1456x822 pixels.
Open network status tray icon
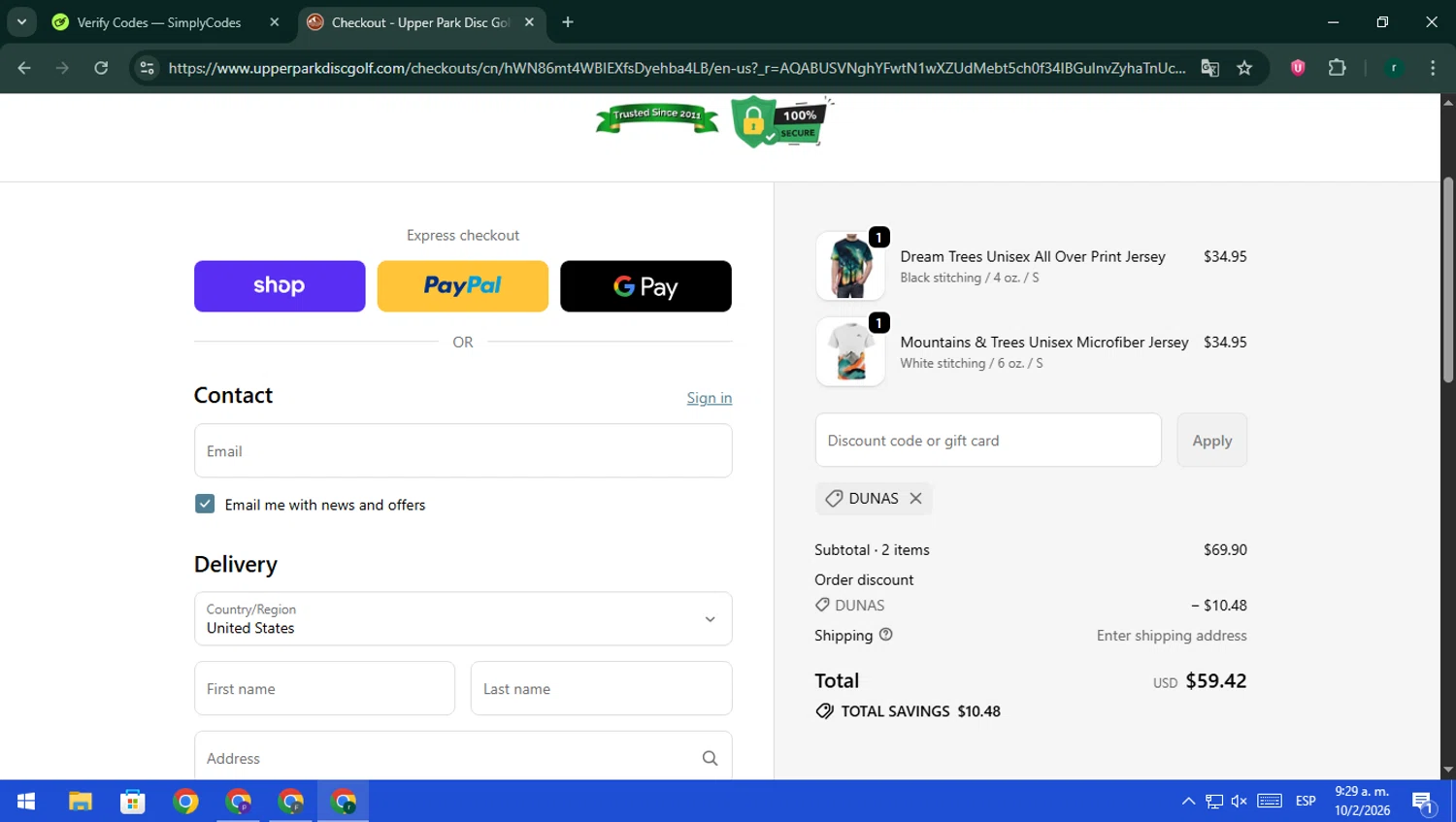click(1214, 801)
